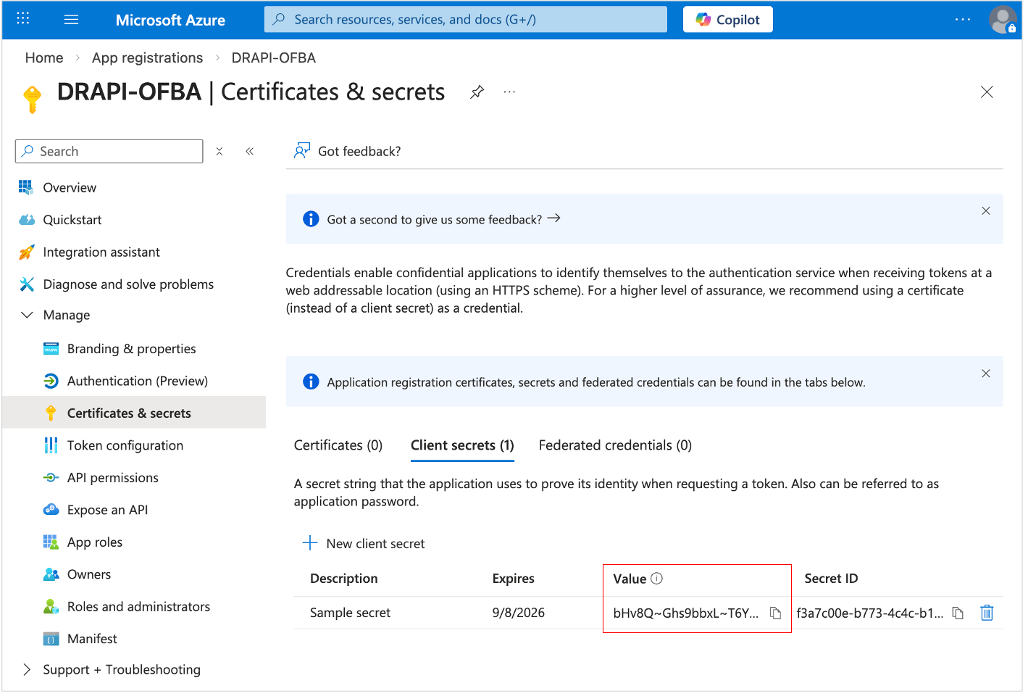Open the account avatar in the top bar
The height and width of the screenshot is (692, 1024).
coord(1002,19)
